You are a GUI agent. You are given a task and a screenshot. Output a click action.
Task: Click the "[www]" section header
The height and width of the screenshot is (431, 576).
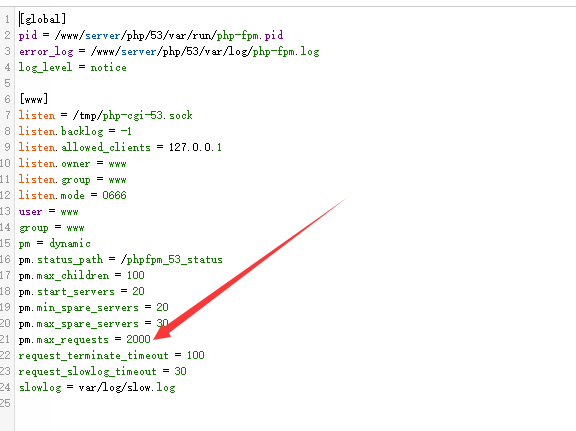click(x=34, y=99)
